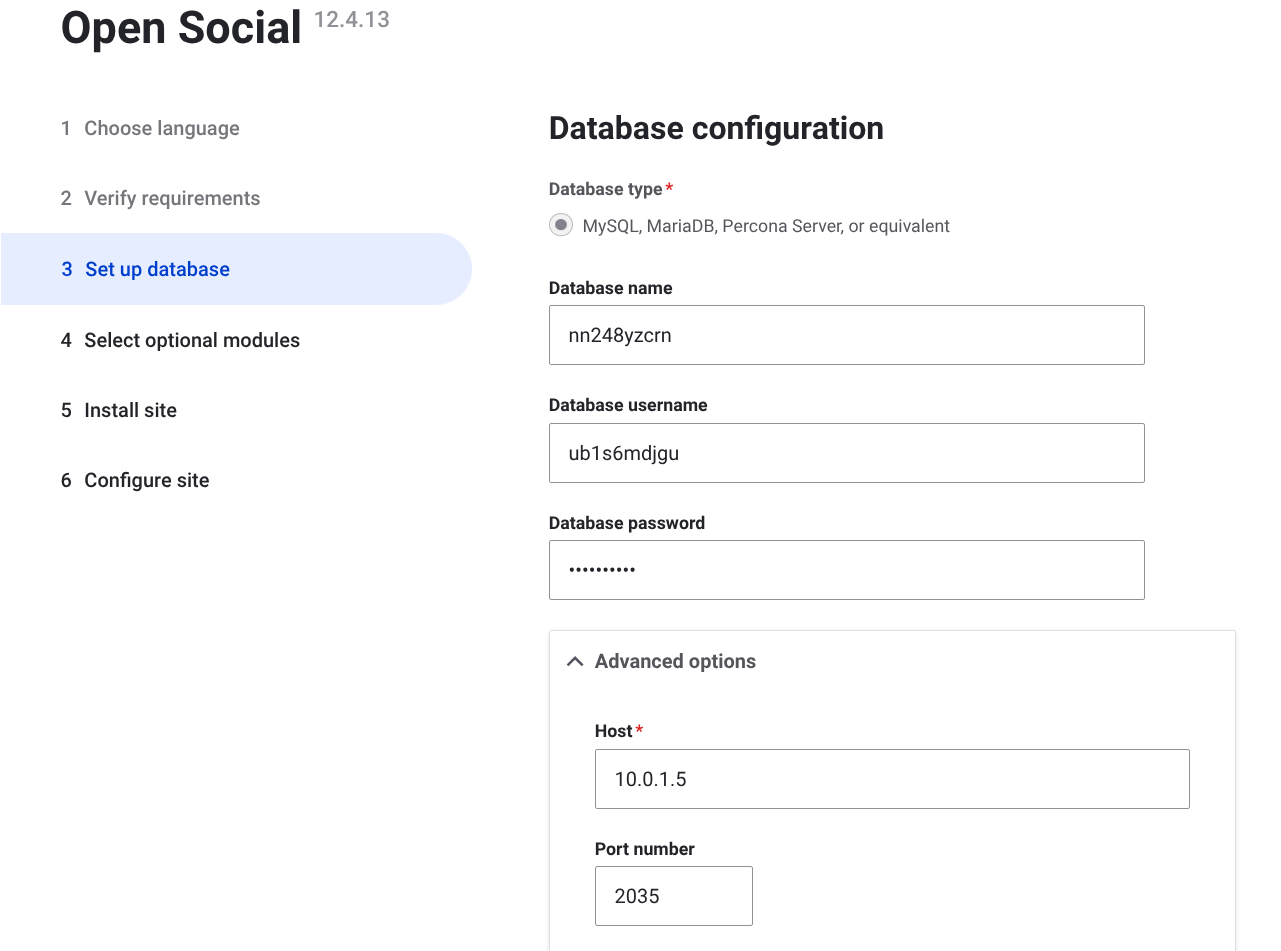Focus the Database name input field
1281x951 pixels.
click(846, 336)
